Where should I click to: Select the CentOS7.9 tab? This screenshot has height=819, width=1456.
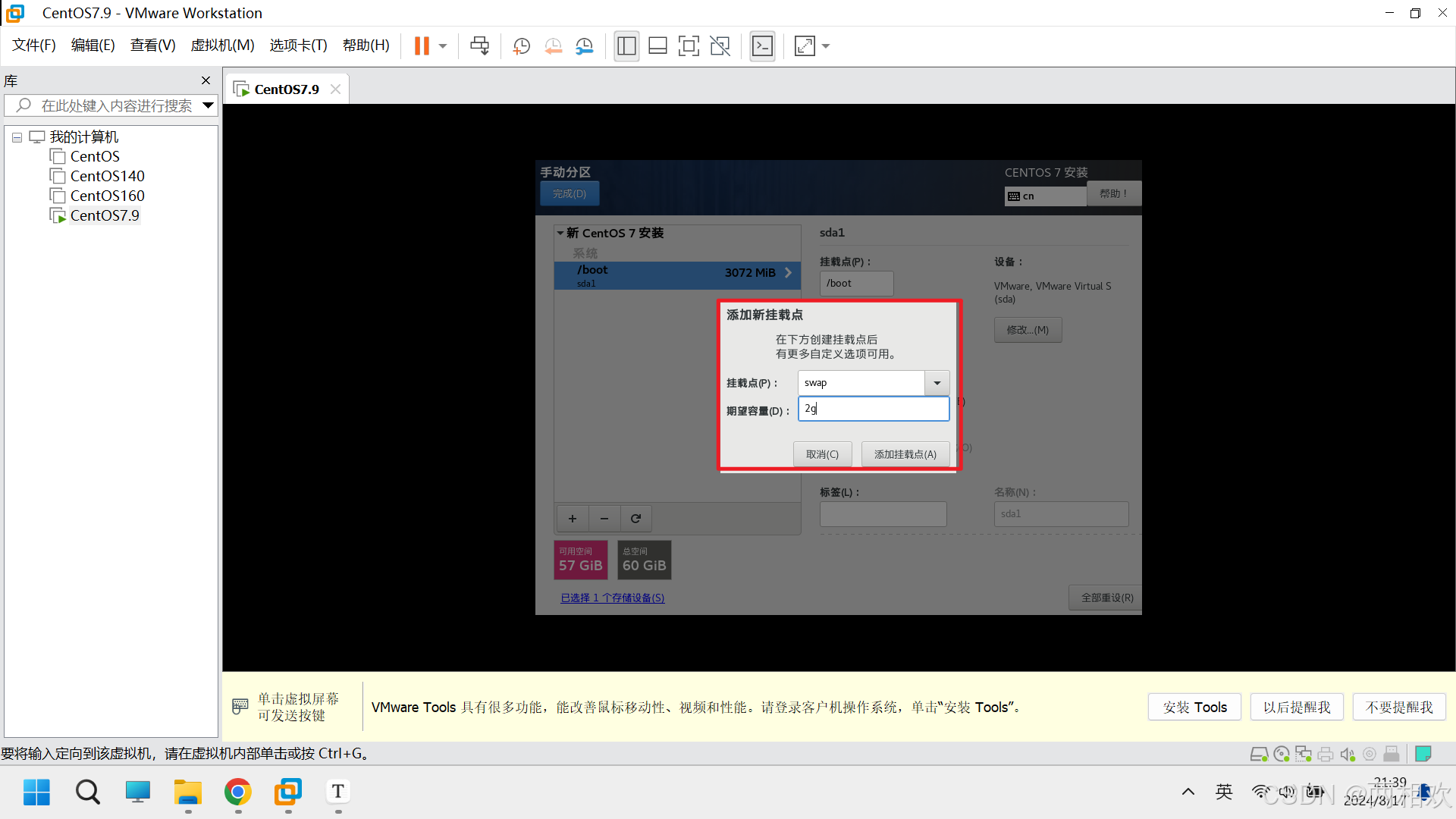pyautogui.click(x=286, y=89)
